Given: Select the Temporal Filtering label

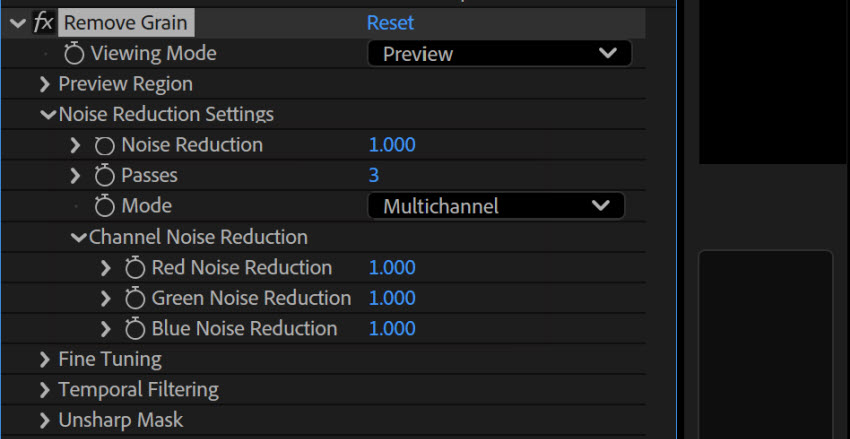Looking at the screenshot, I should (x=138, y=389).
